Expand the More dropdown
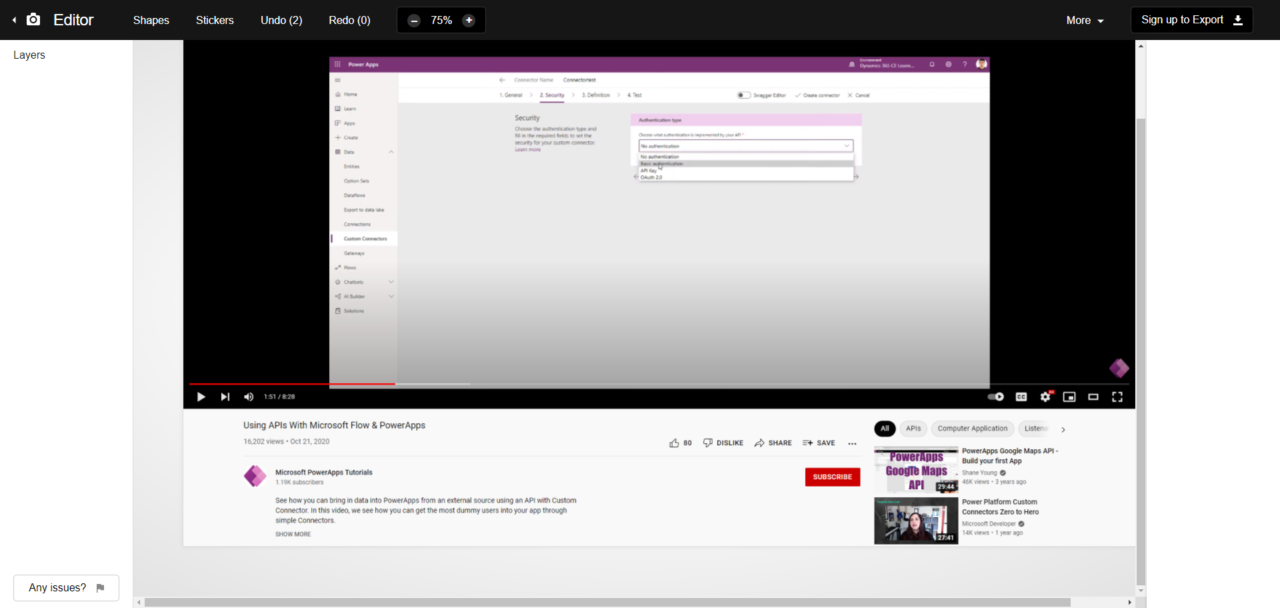1280x608 pixels. pyautogui.click(x=1085, y=20)
